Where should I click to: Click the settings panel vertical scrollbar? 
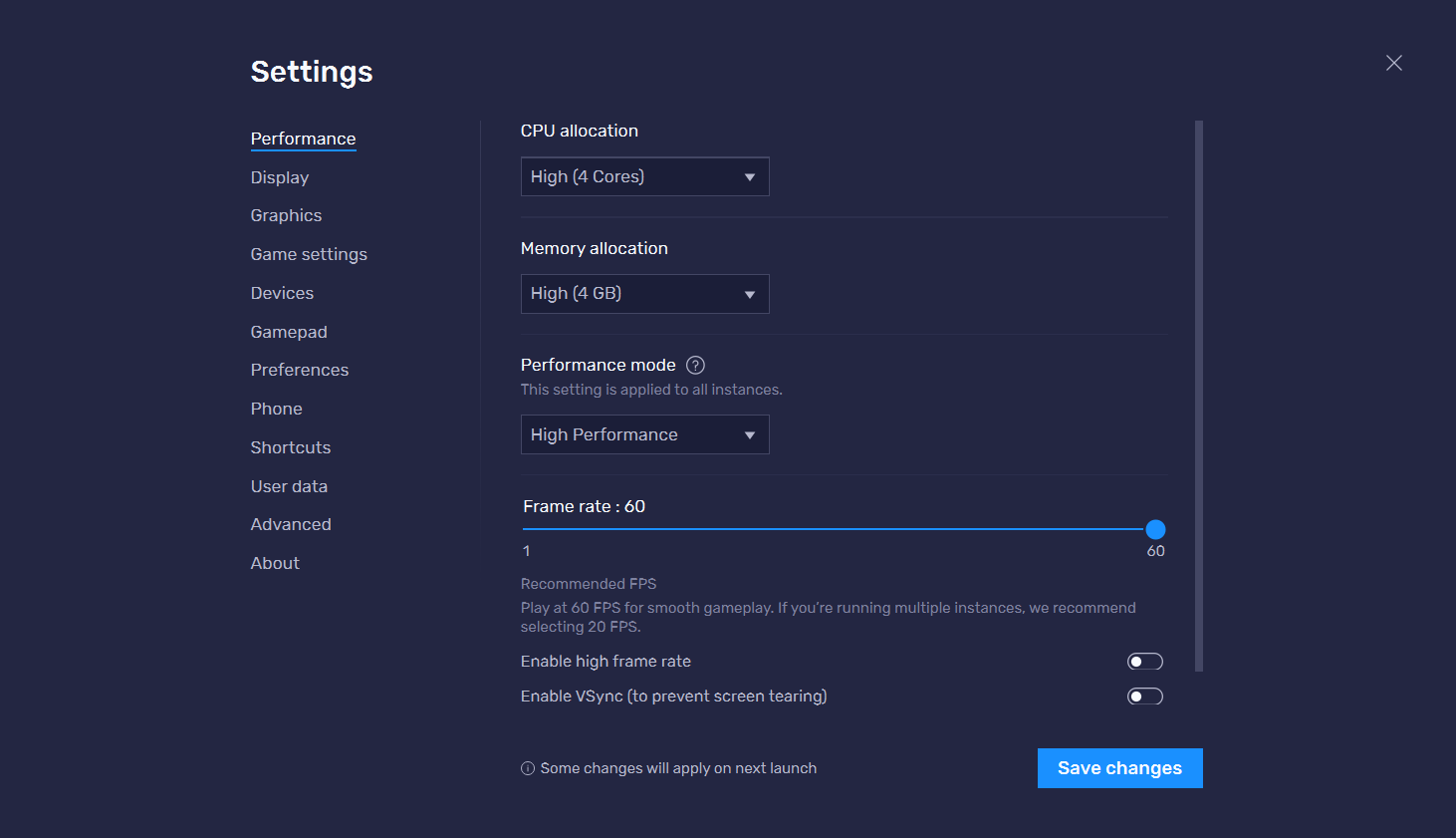1199,397
